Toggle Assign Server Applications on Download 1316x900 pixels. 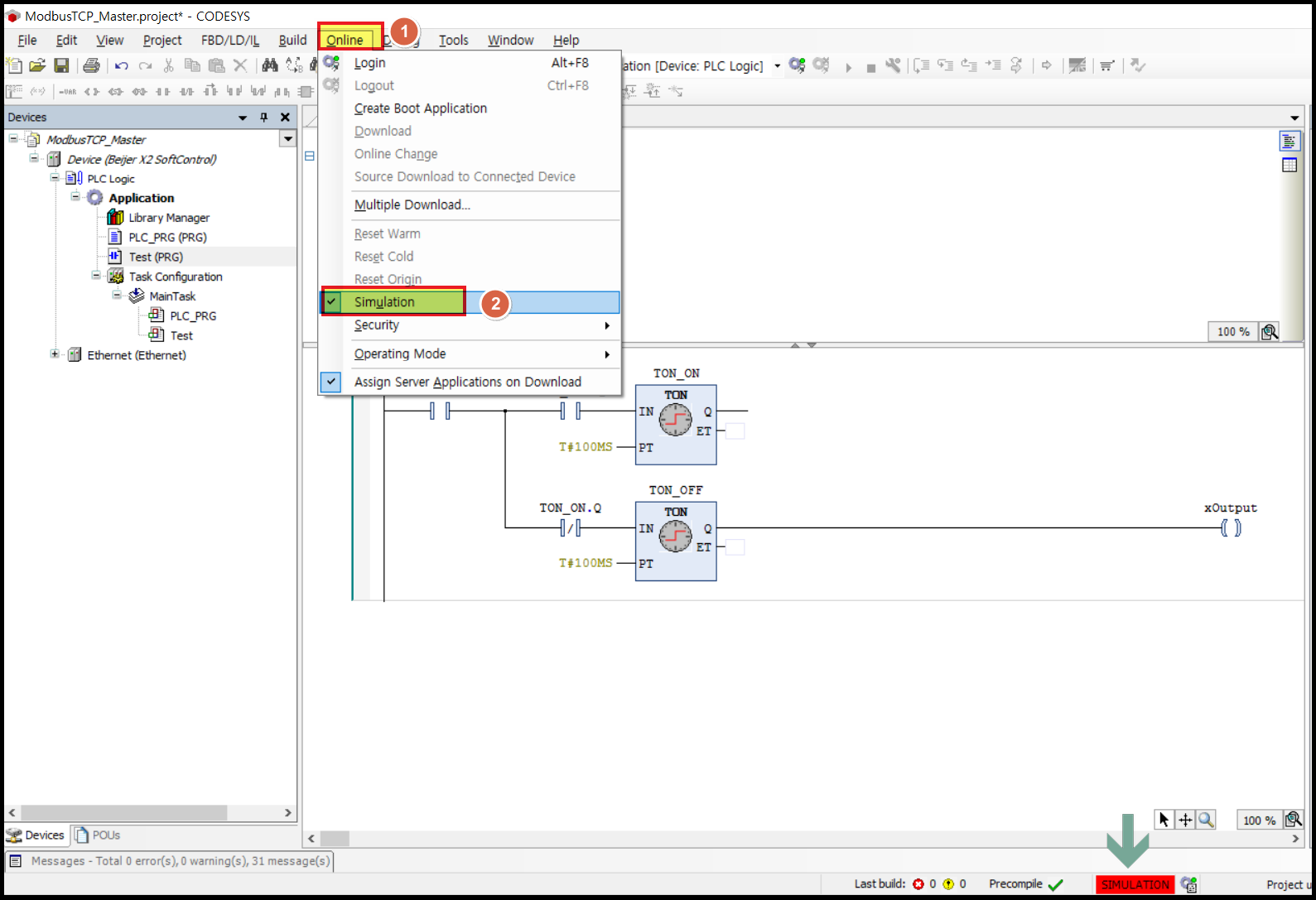(470, 382)
